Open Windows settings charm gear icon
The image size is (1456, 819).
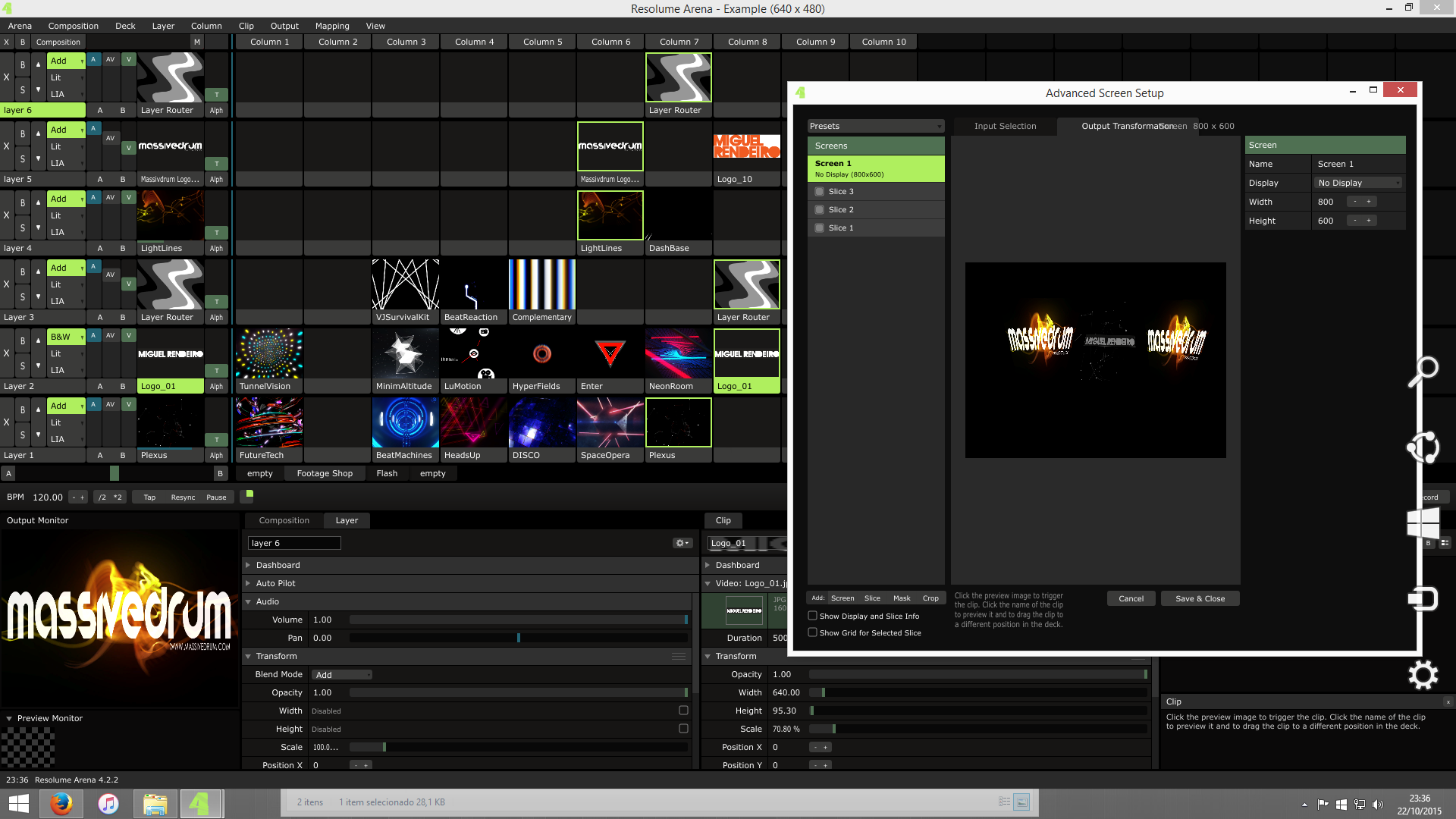1423,675
